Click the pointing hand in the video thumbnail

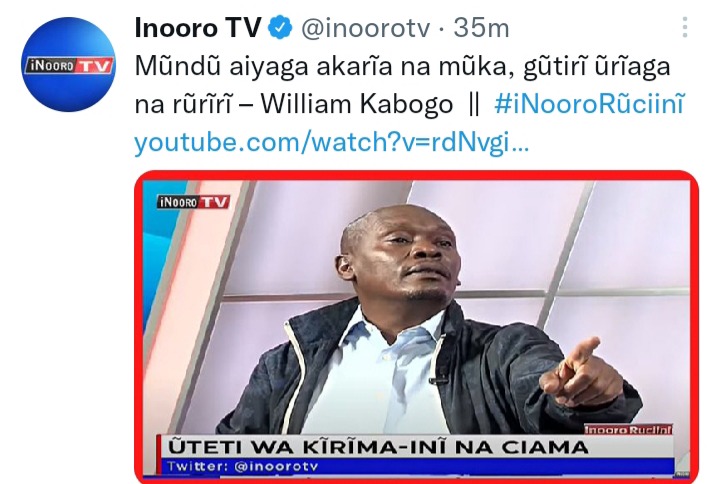tap(579, 372)
